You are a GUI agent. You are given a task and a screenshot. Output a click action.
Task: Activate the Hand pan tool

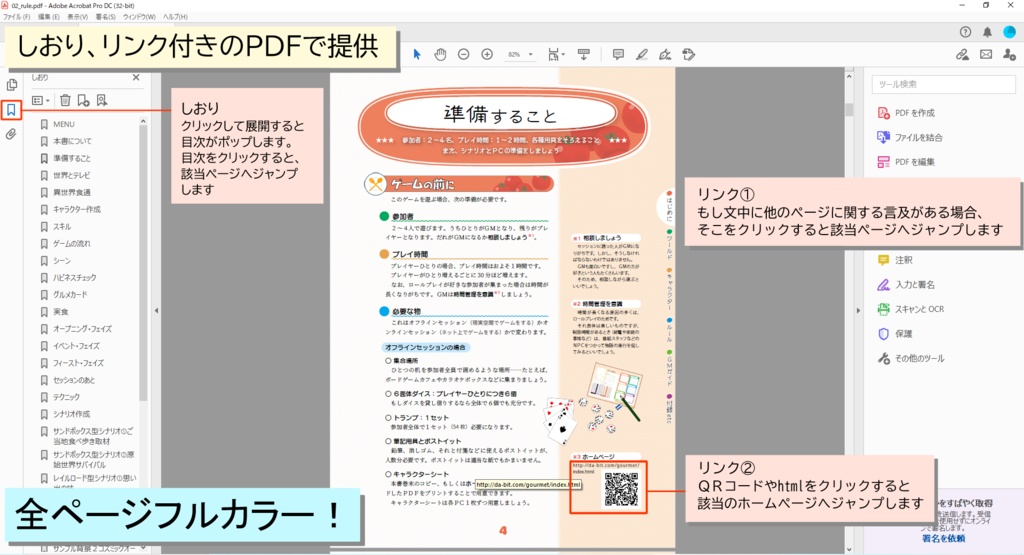440,55
